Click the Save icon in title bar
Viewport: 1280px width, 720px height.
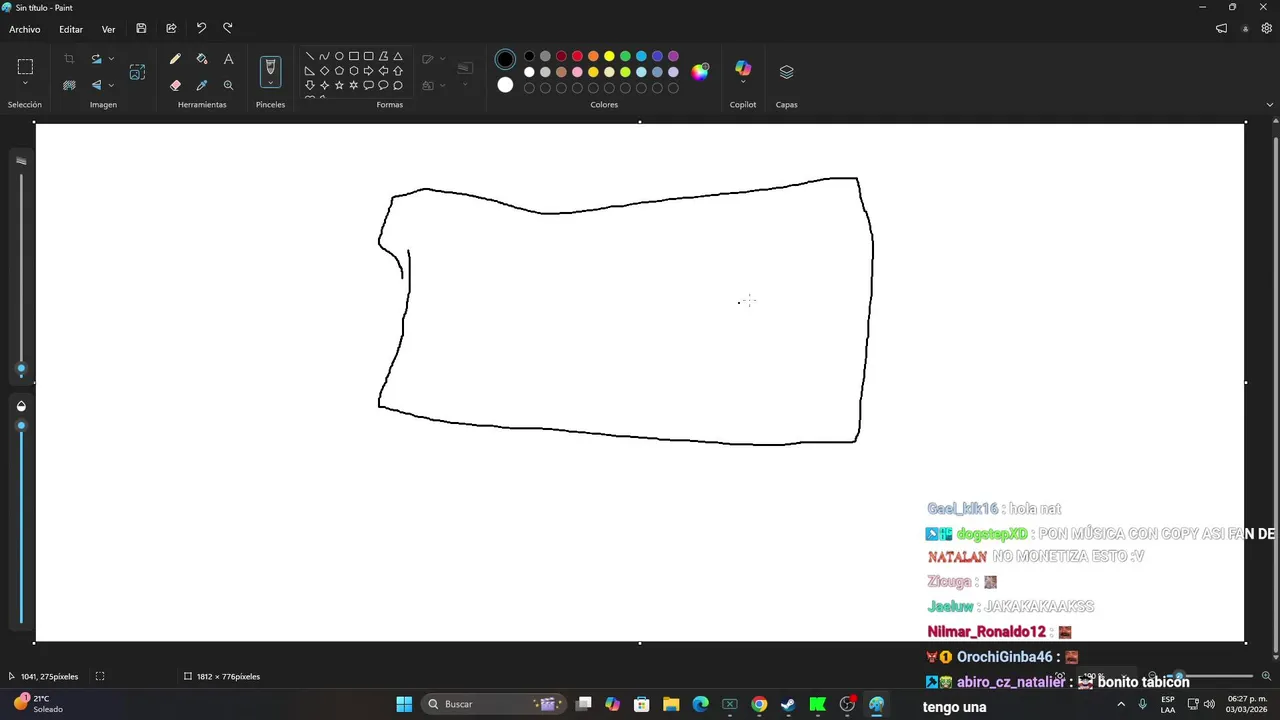pyautogui.click(x=141, y=29)
